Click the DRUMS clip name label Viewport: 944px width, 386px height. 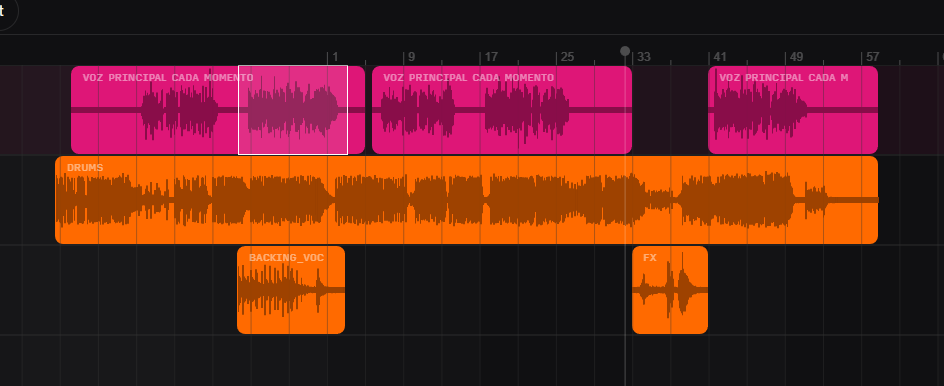click(85, 168)
